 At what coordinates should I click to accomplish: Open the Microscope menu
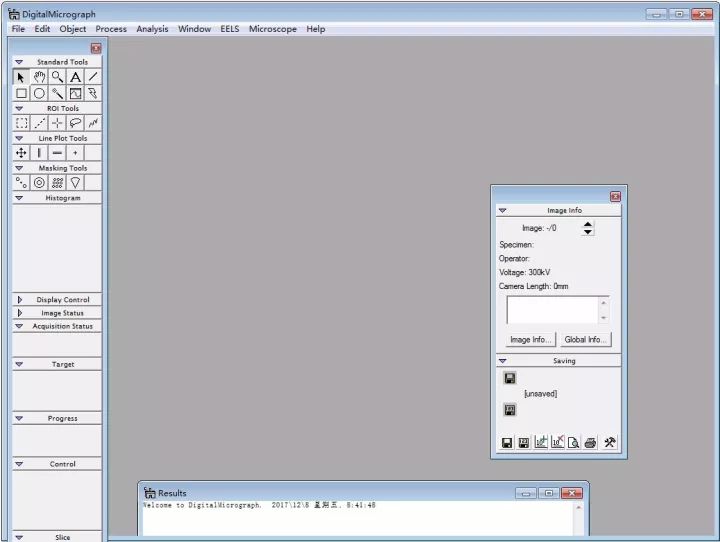pyautogui.click(x=273, y=29)
